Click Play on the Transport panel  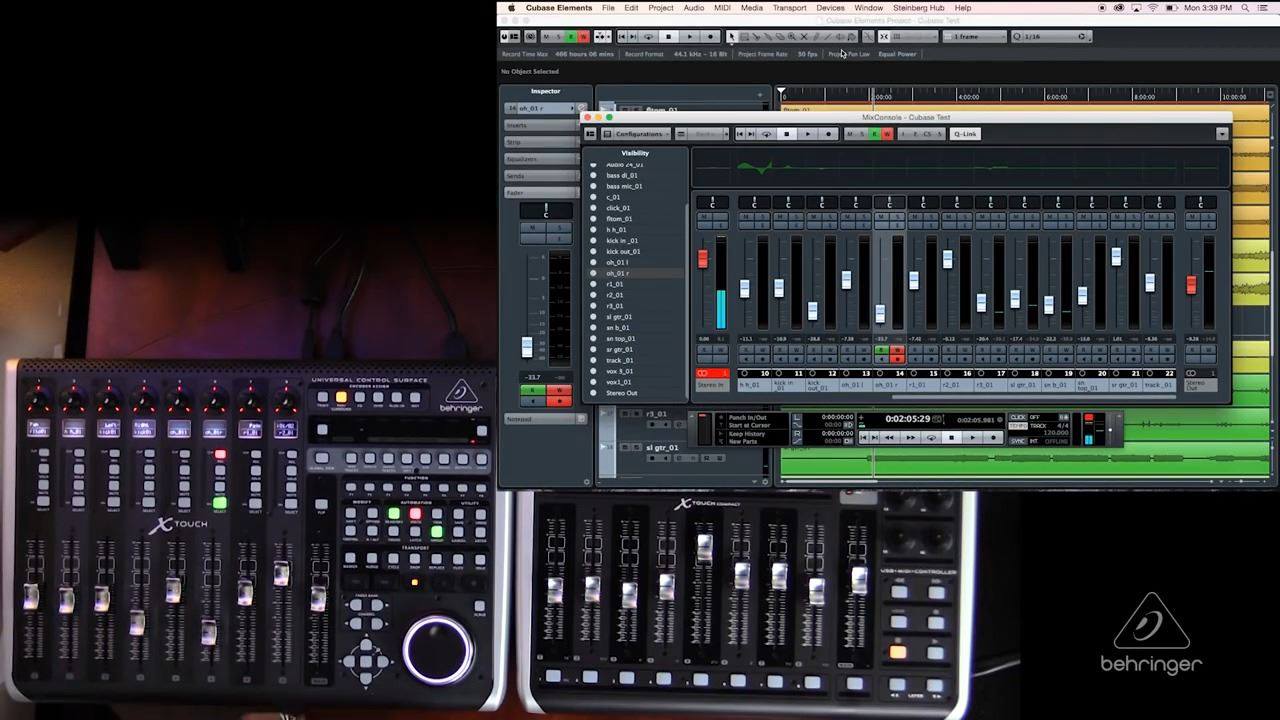973,437
